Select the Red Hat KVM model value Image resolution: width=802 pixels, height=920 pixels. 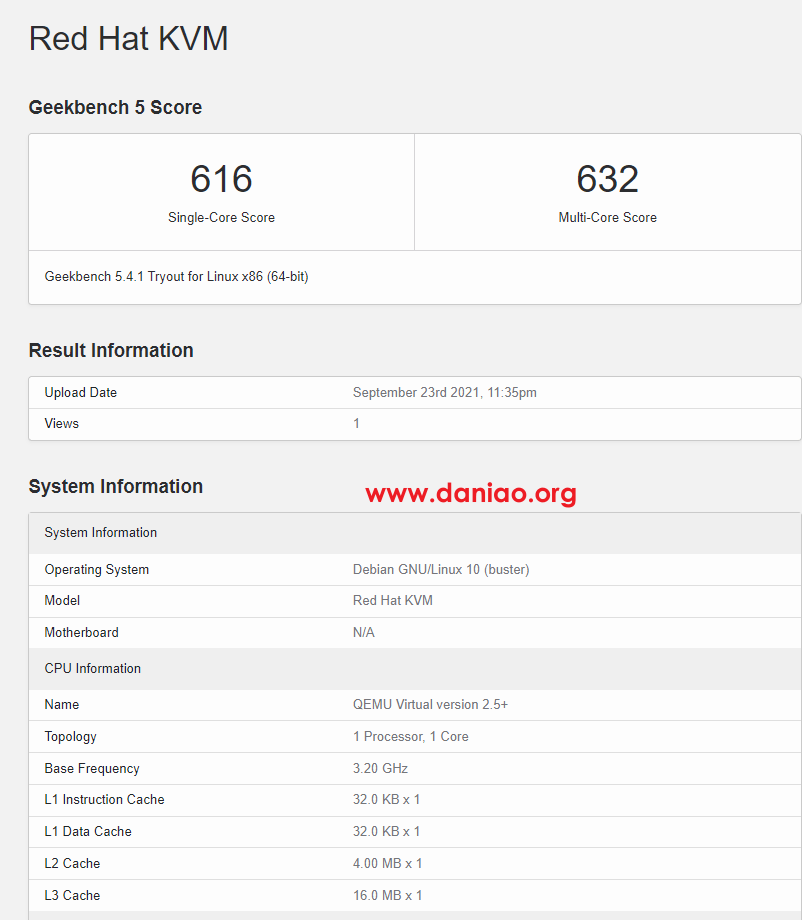tap(392, 601)
